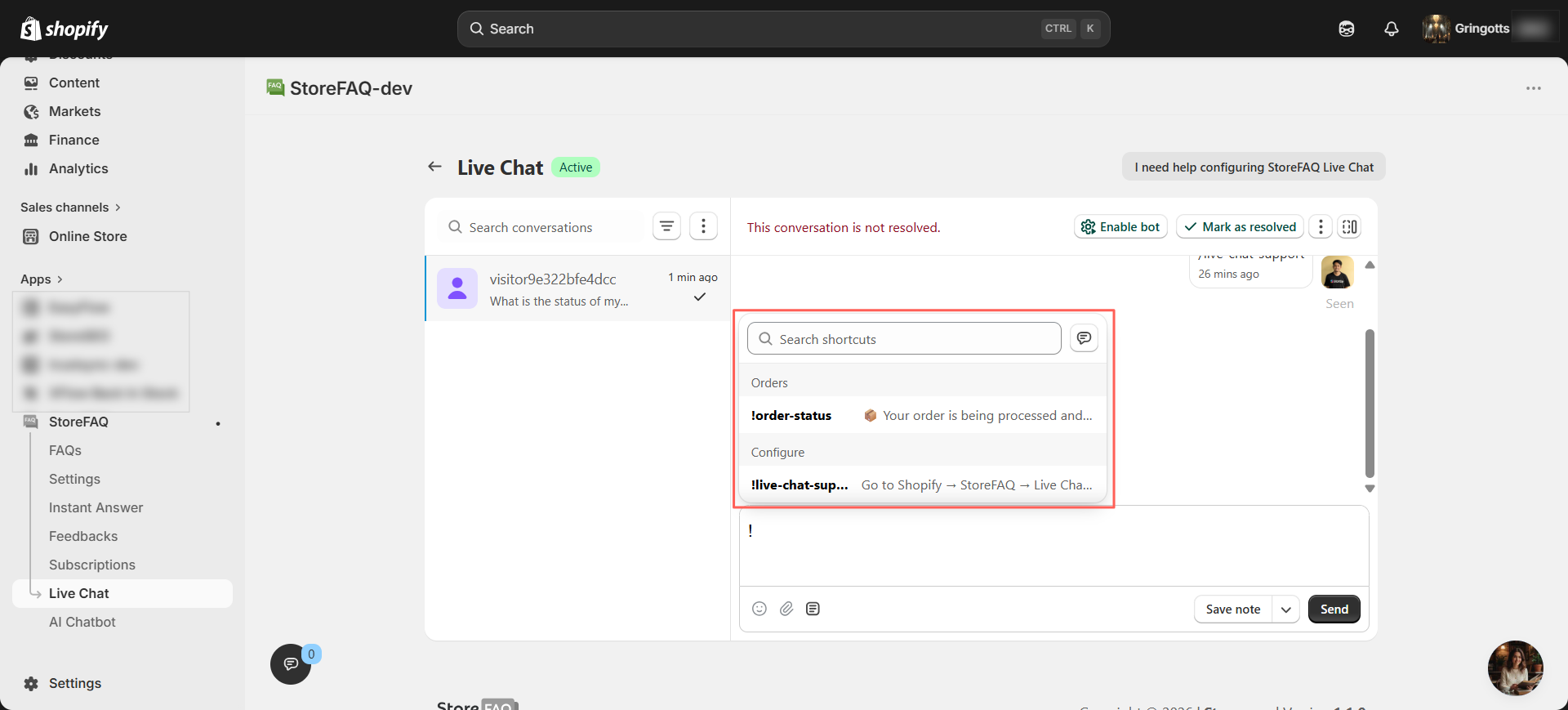Open app page more options ellipsis
The height and width of the screenshot is (710, 1568).
(1534, 88)
